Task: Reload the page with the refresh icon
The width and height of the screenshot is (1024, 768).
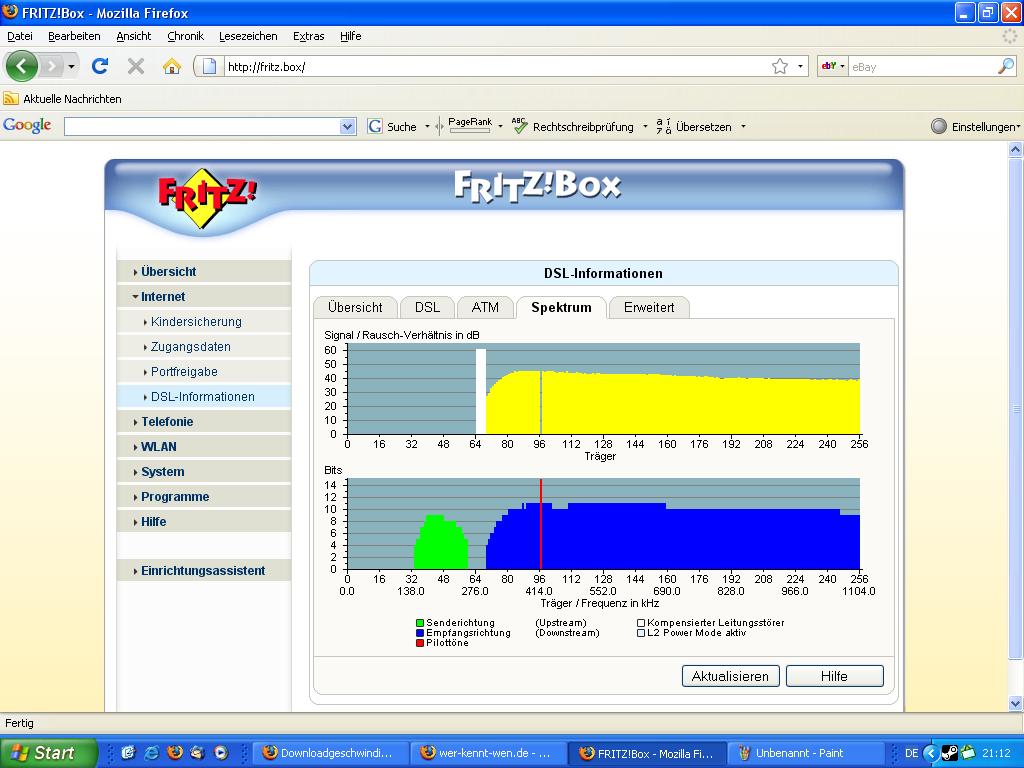Action: click(100, 66)
